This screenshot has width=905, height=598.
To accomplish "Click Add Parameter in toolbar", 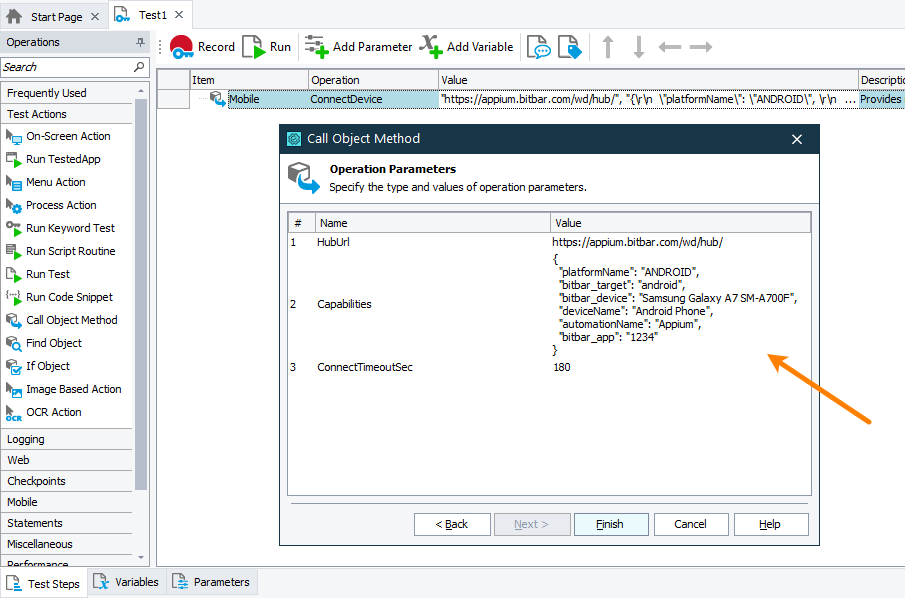I will [359, 47].
